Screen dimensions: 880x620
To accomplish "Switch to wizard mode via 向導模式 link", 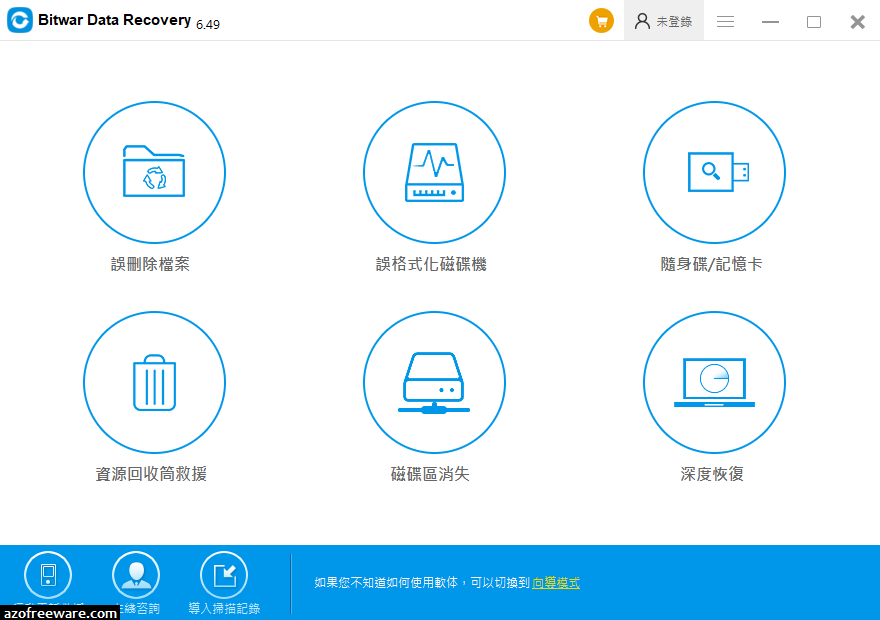I will [556, 582].
